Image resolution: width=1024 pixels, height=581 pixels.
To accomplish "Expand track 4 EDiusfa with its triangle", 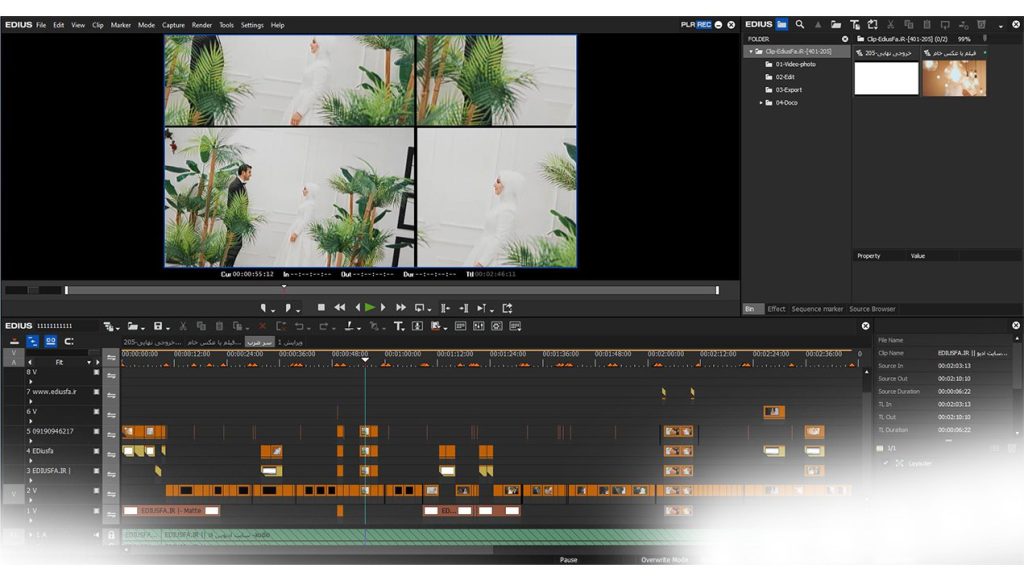I will [x=31, y=461].
